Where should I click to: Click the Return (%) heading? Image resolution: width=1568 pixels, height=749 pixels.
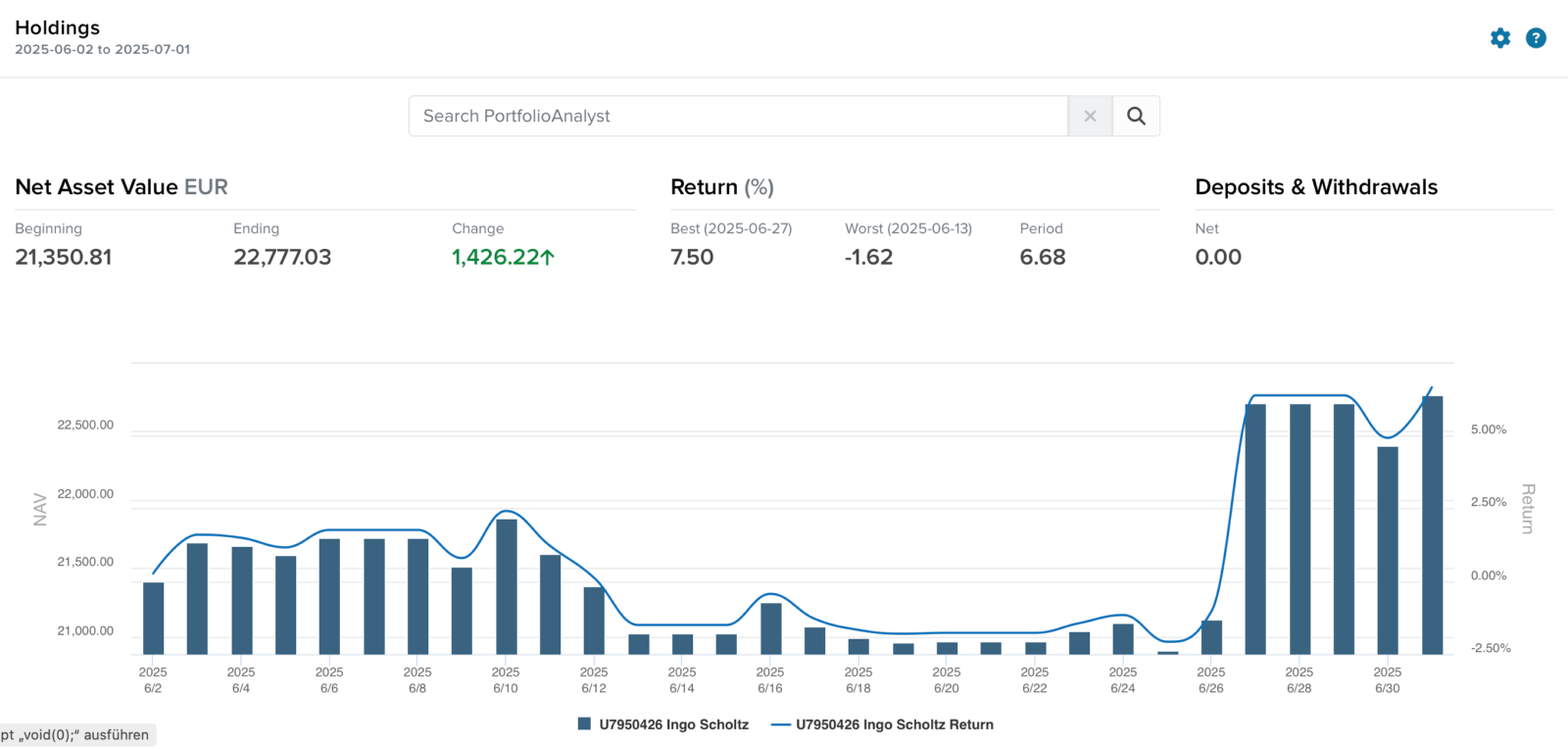click(722, 187)
